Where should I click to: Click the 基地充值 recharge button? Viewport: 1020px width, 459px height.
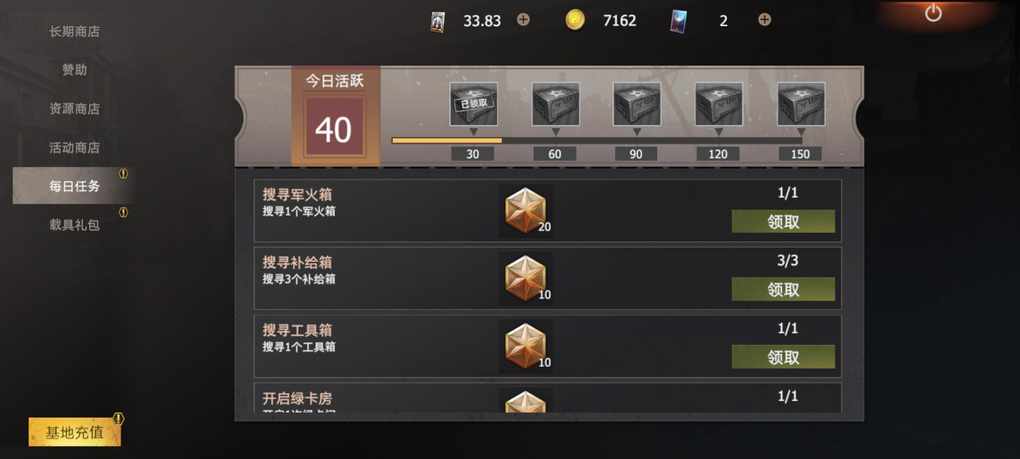pos(74,432)
